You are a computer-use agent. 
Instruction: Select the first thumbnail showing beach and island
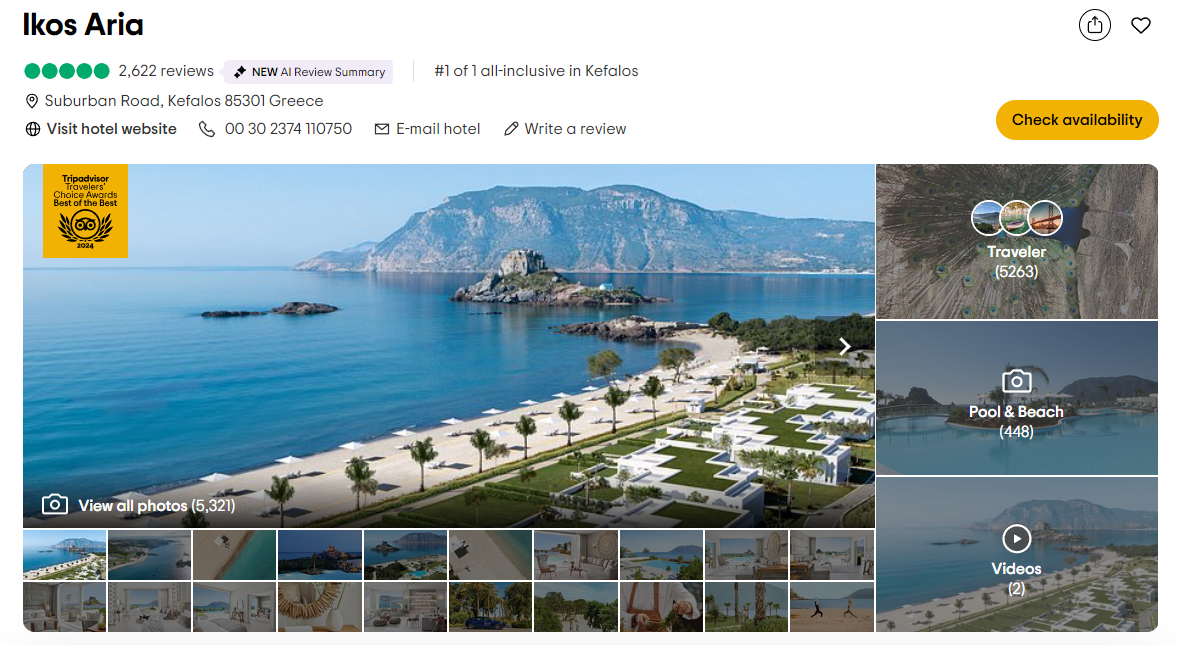point(65,555)
